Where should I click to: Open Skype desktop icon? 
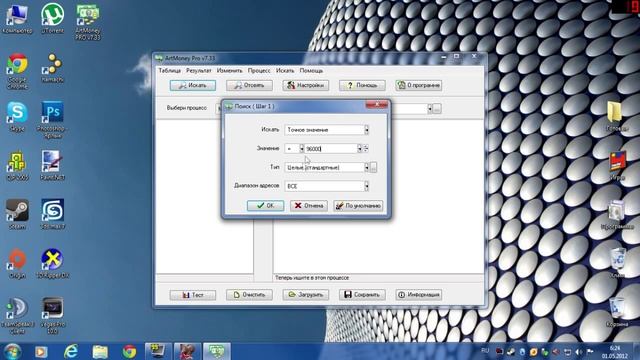(17, 116)
